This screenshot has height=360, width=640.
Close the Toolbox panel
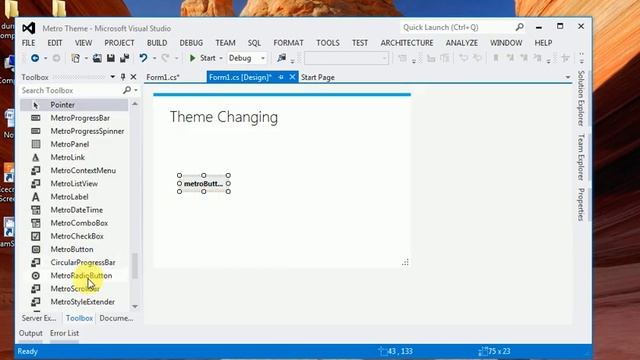(133, 77)
